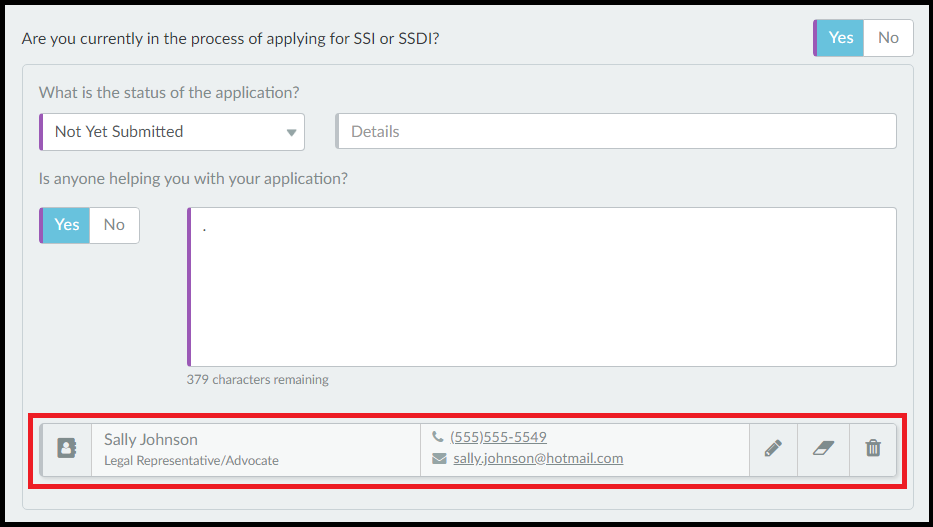Click the phone icon in the contact card
The image size is (933, 527).
pyautogui.click(x=438, y=437)
